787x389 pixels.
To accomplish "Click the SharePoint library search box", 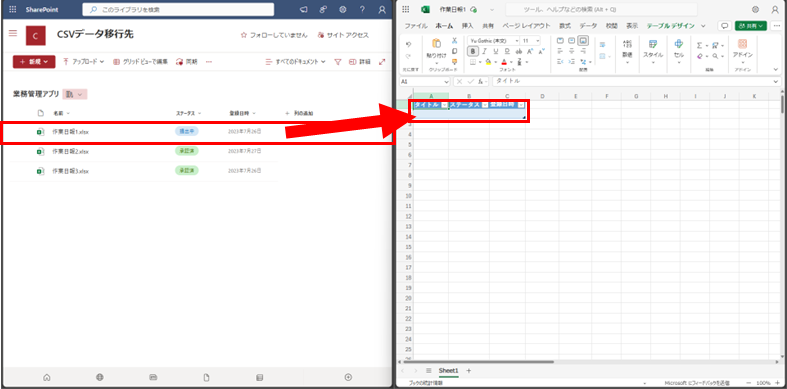I will 178,10.
